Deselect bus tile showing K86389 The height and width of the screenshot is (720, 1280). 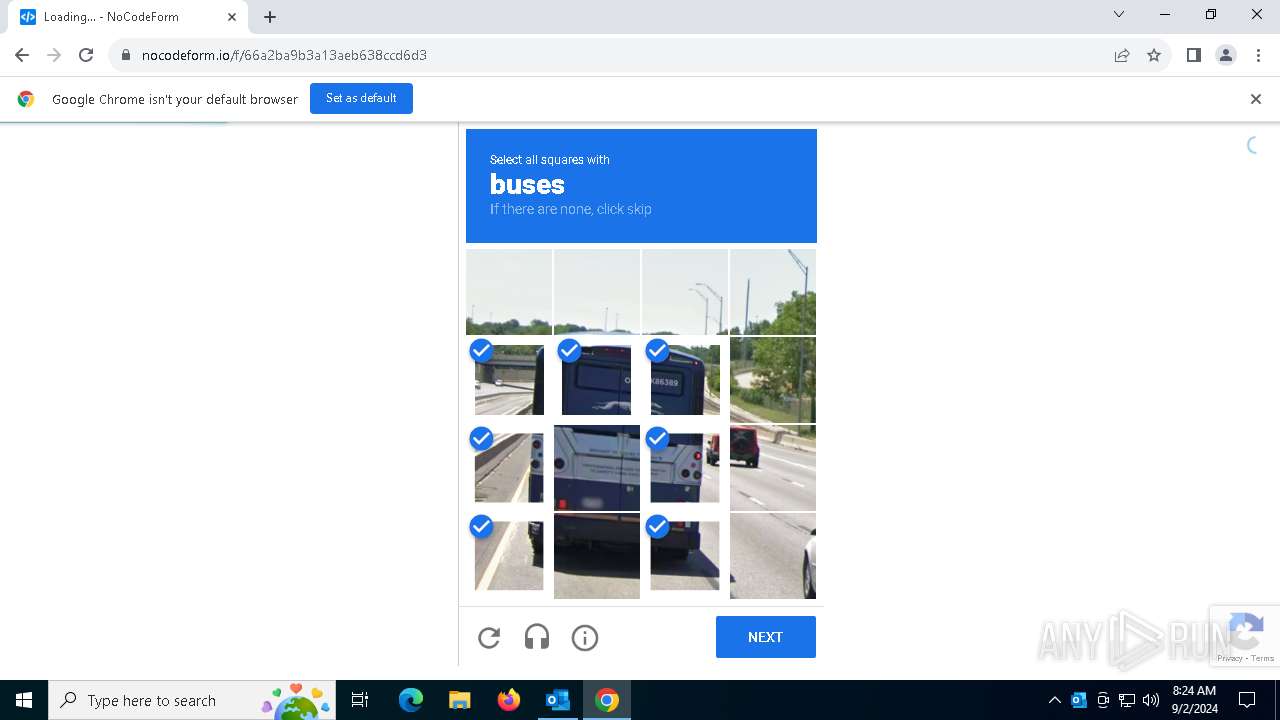[685, 380]
